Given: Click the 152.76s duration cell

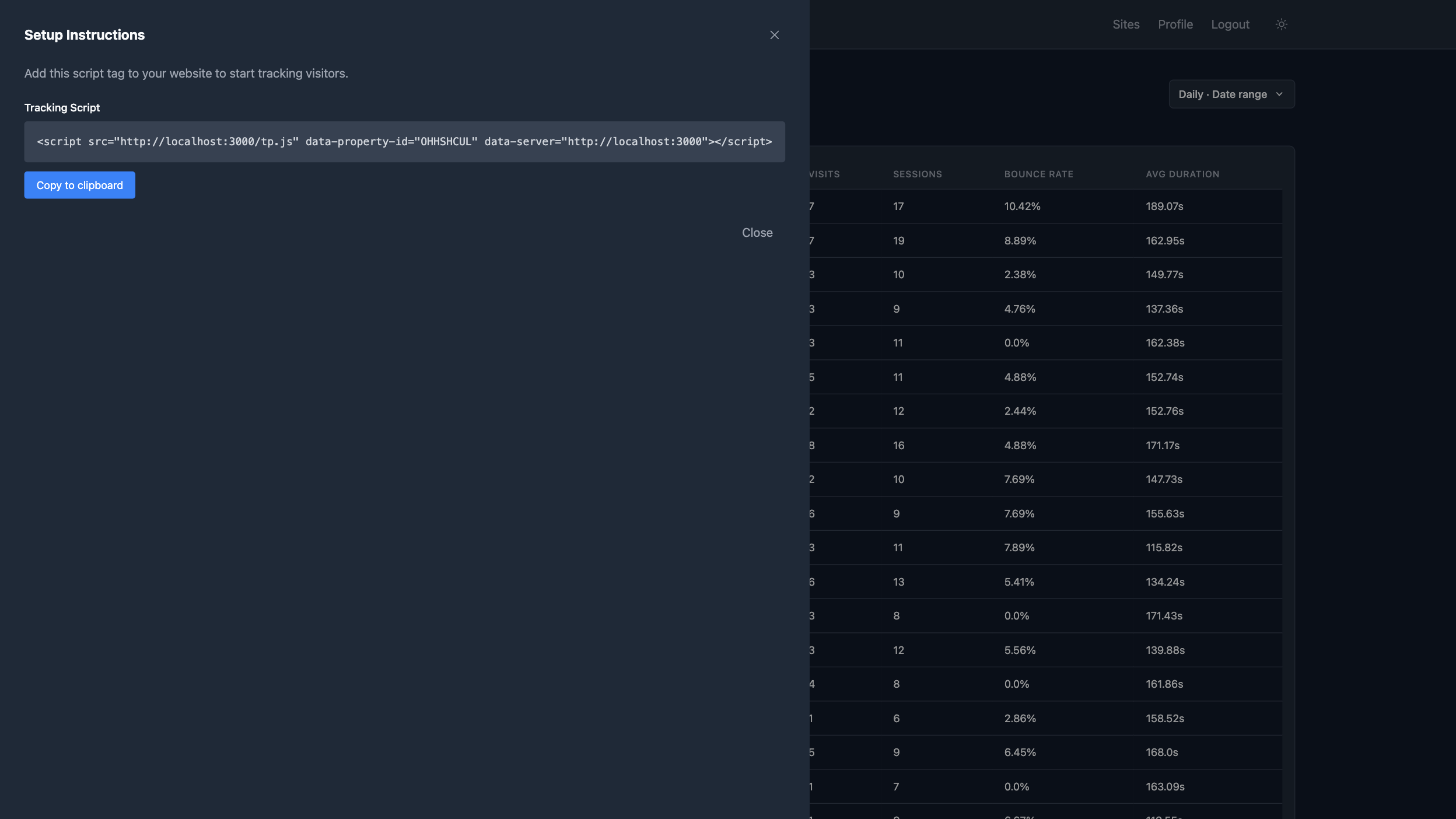Looking at the screenshot, I should pyautogui.click(x=1164, y=411).
